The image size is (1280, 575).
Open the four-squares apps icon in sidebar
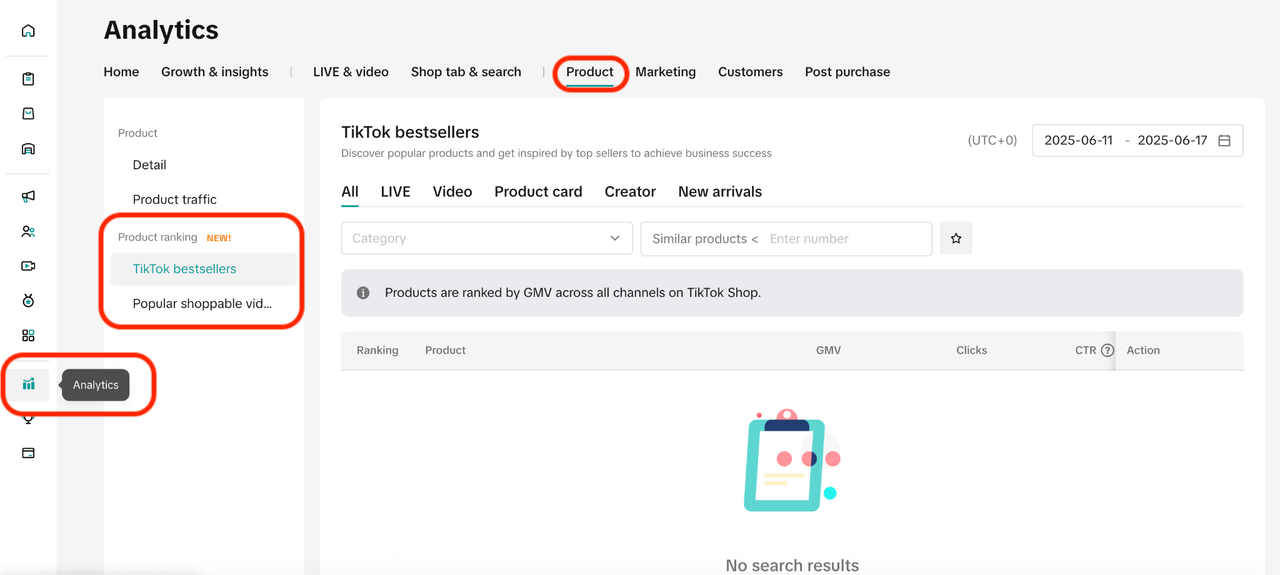click(x=28, y=335)
